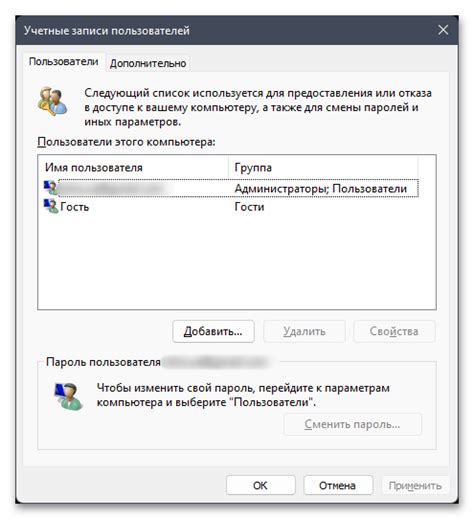Select the row with Администраторы; Пользователи group
This screenshot has height=519, width=474.
coord(231,188)
